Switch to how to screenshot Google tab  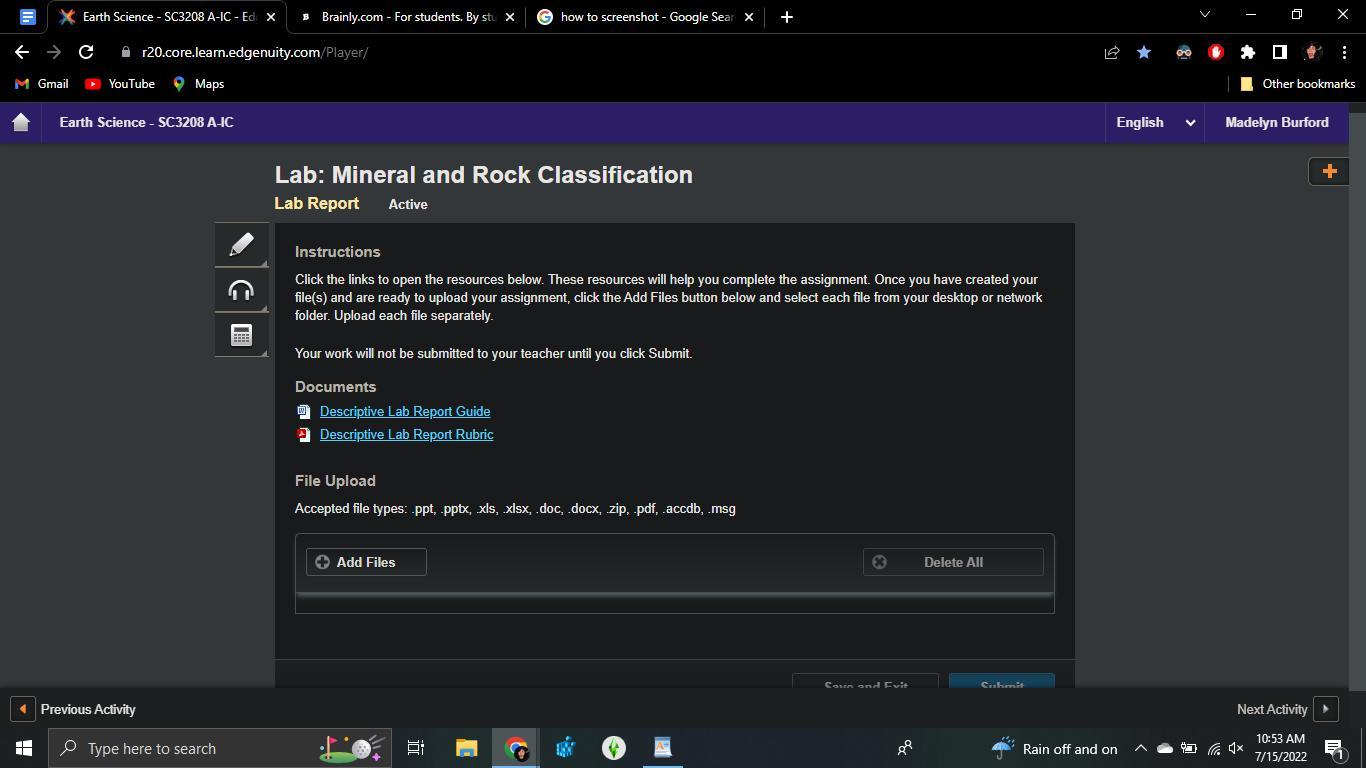tap(646, 17)
